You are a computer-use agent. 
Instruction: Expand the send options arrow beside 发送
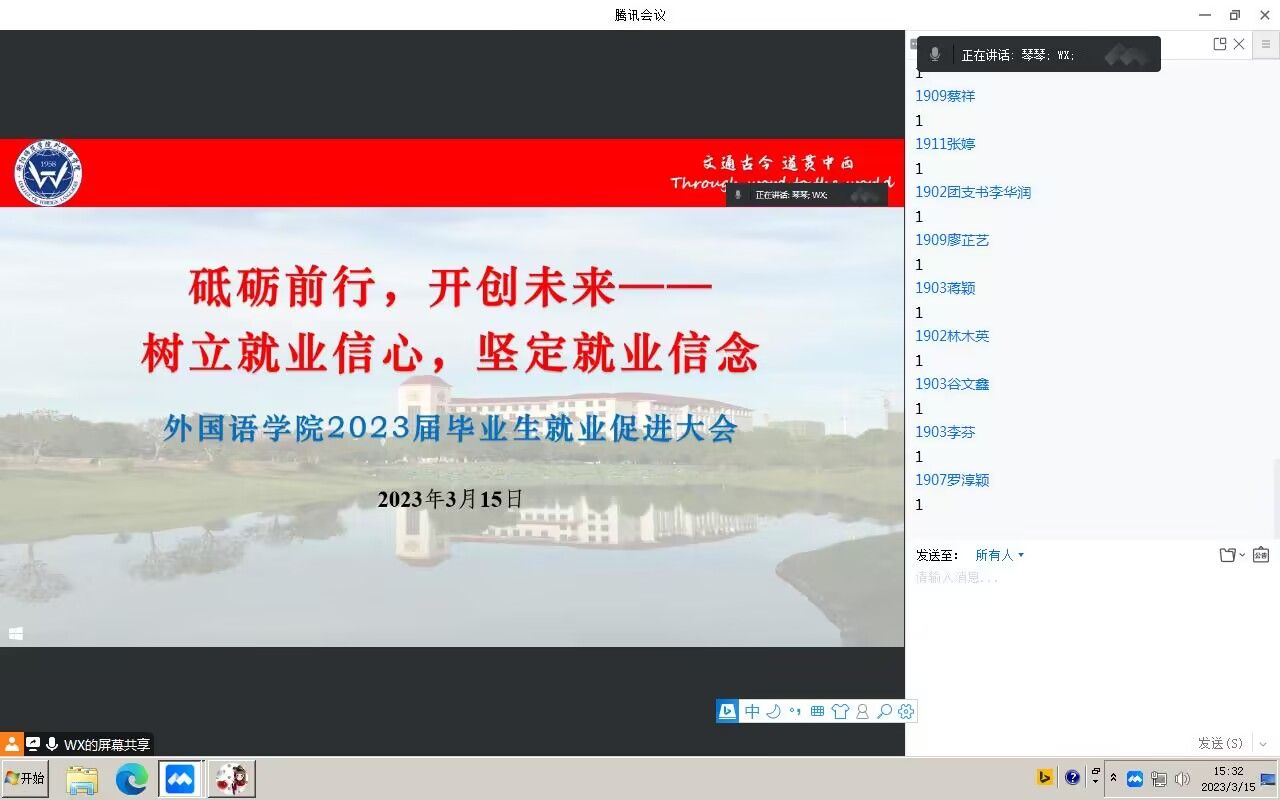[1263, 744]
